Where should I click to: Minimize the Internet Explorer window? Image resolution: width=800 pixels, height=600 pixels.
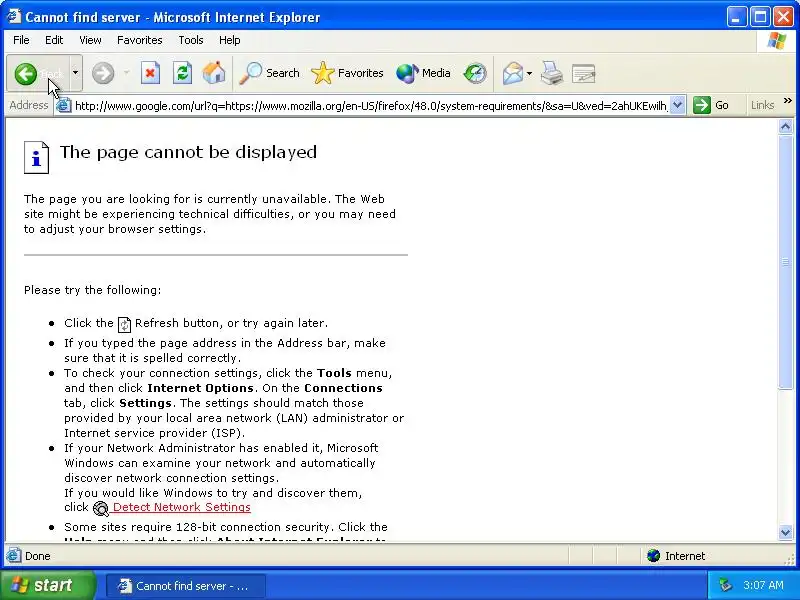pyautogui.click(x=736, y=17)
